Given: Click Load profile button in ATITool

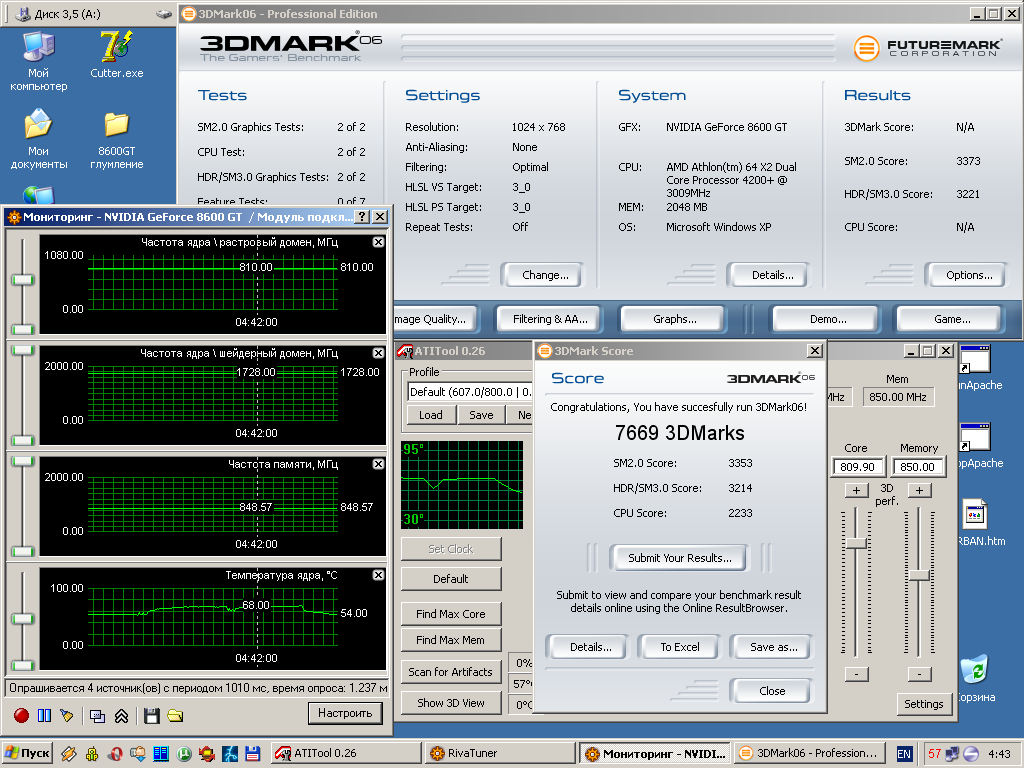Looking at the screenshot, I should [430, 415].
